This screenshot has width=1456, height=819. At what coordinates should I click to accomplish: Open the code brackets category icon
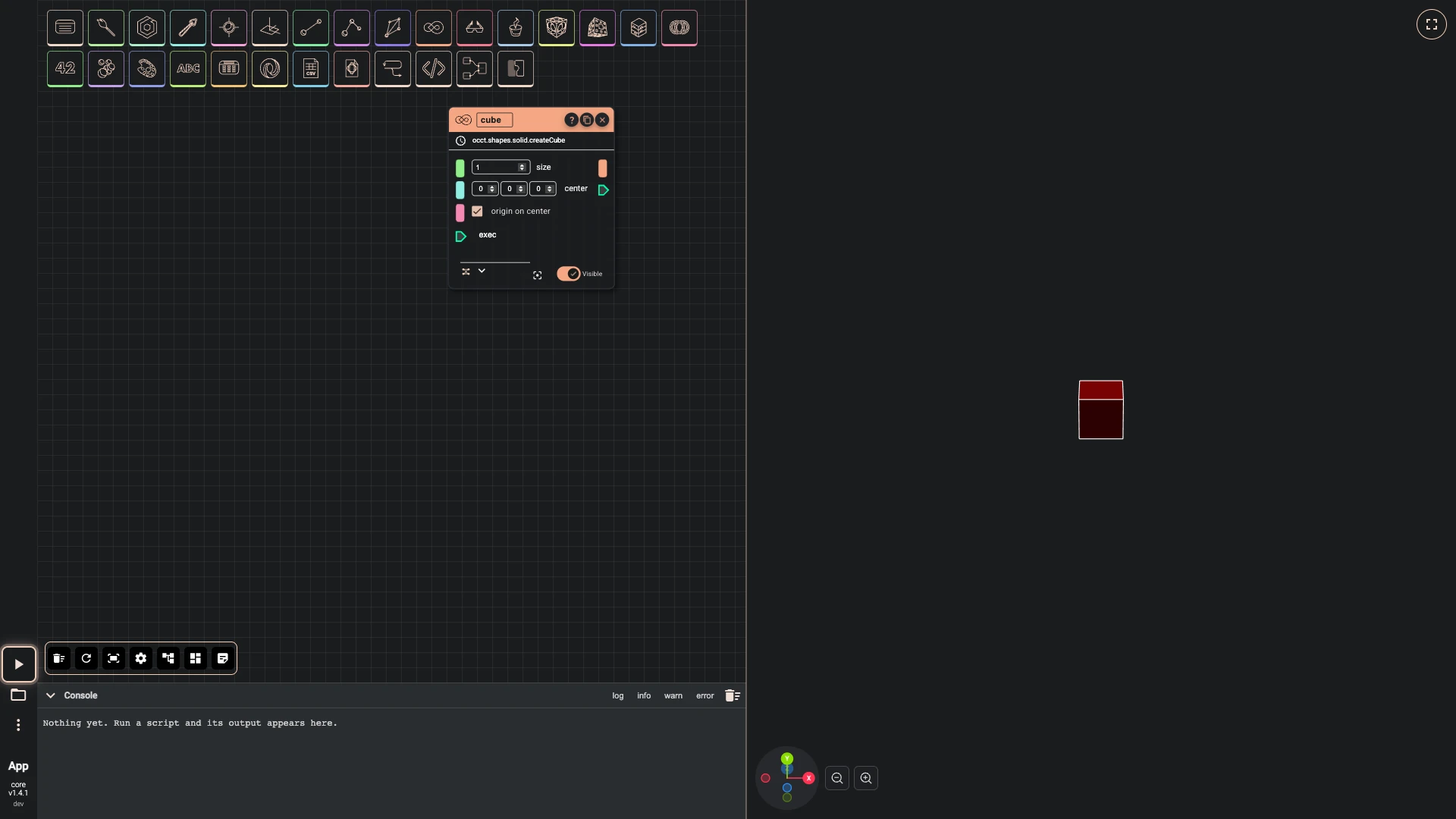pos(434,69)
